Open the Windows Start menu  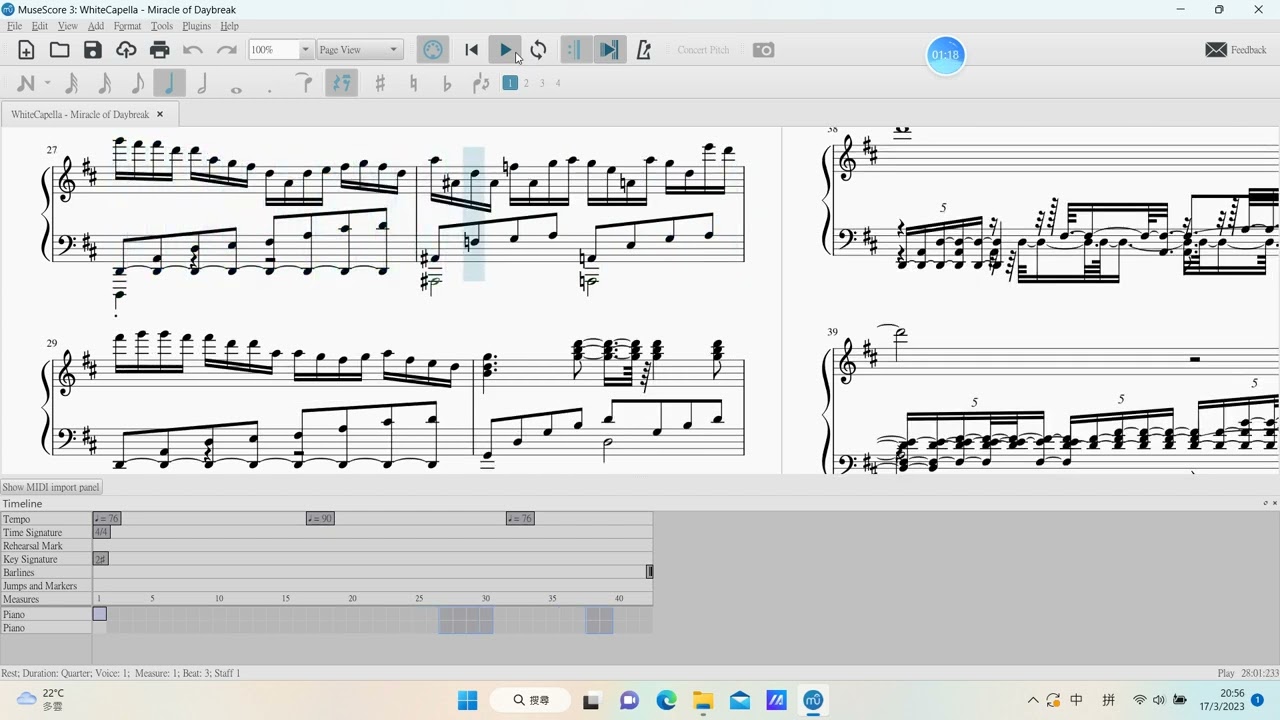(467, 700)
